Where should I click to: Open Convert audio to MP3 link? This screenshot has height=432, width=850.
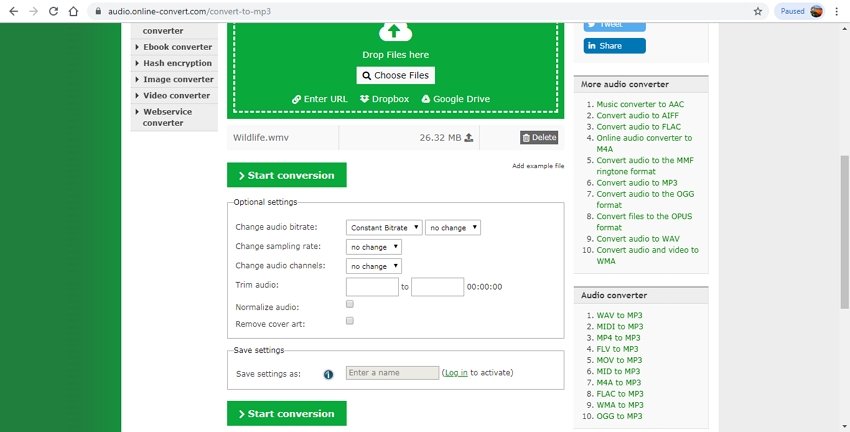click(x=637, y=183)
